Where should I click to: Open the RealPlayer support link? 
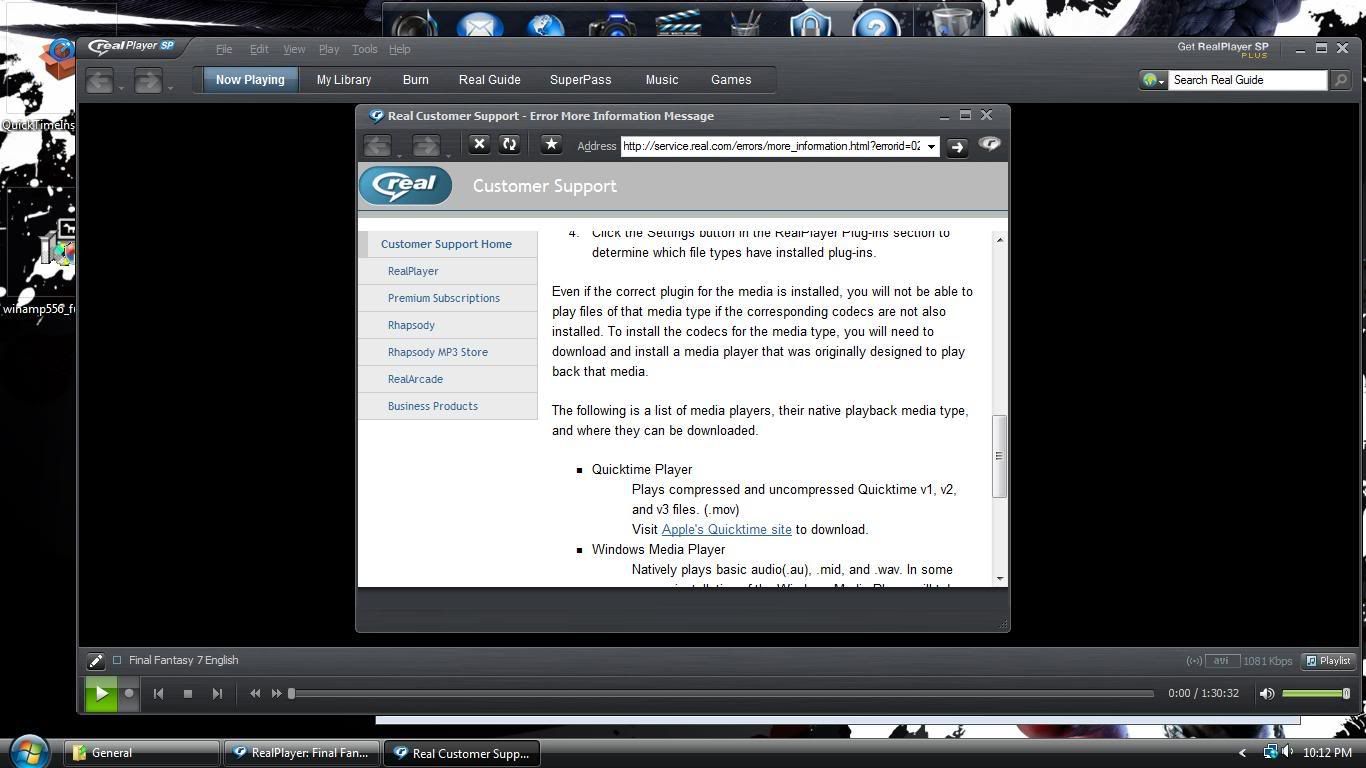pyautogui.click(x=413, y=271)
